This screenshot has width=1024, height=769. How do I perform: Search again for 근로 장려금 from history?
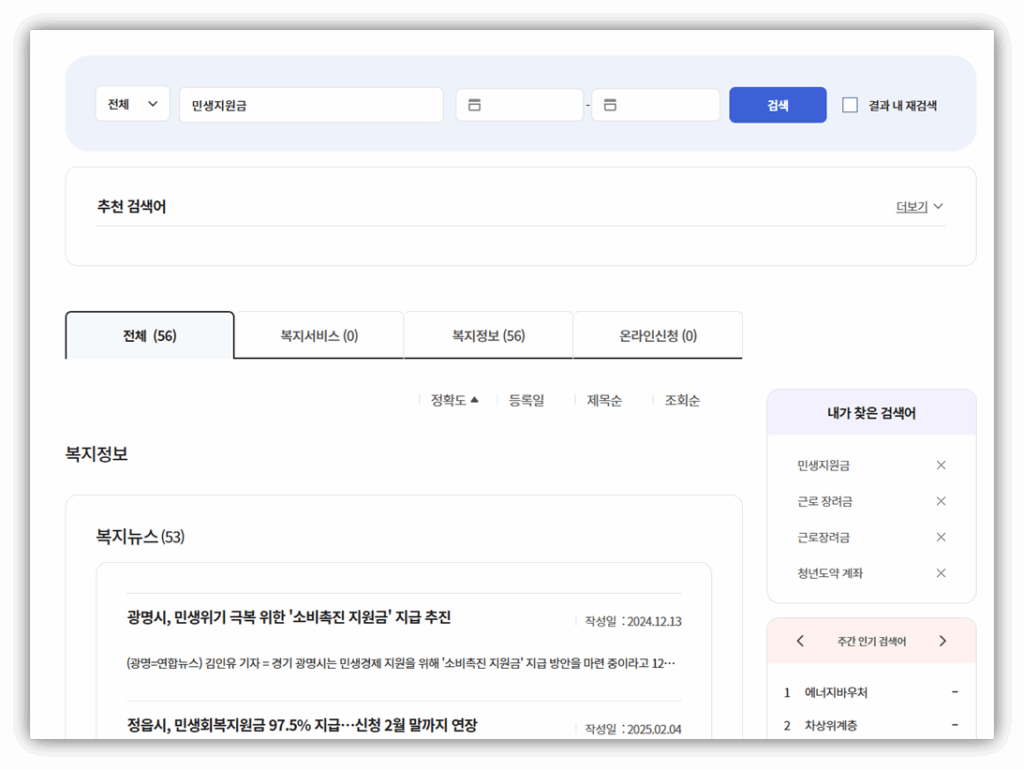[825, 501]
